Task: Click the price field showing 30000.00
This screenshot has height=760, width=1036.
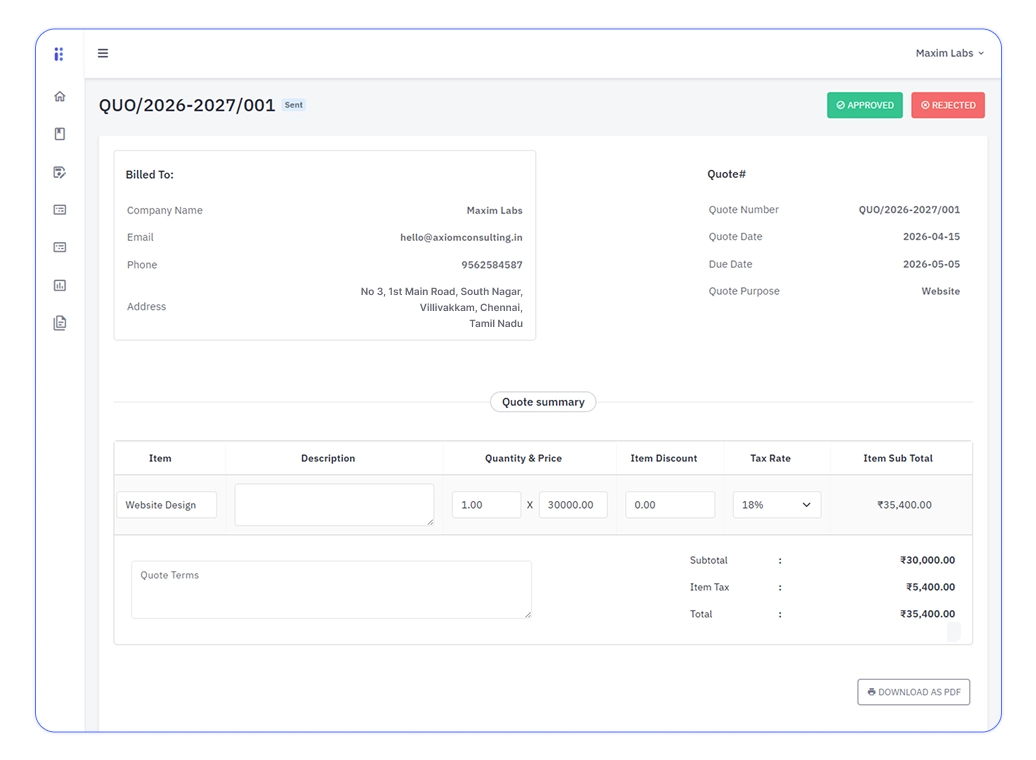Action: [x=573, y=505]
